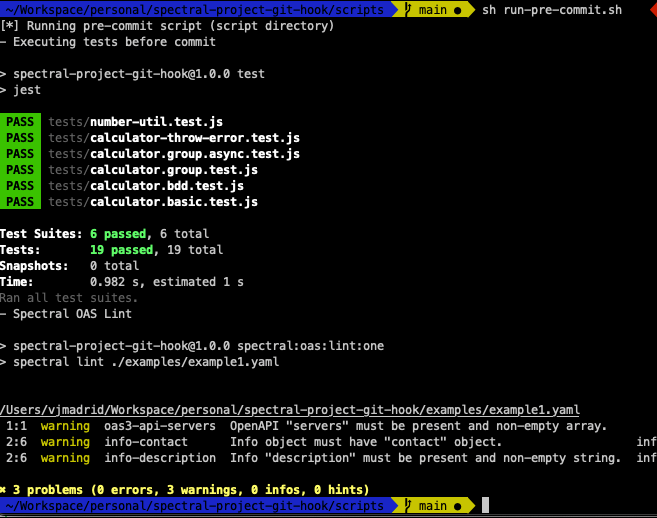This screenshot has width=657, height=518.
Task: Click the PASS badge for calculator.group.async.test.js
Action: click(x=20, y=153)
